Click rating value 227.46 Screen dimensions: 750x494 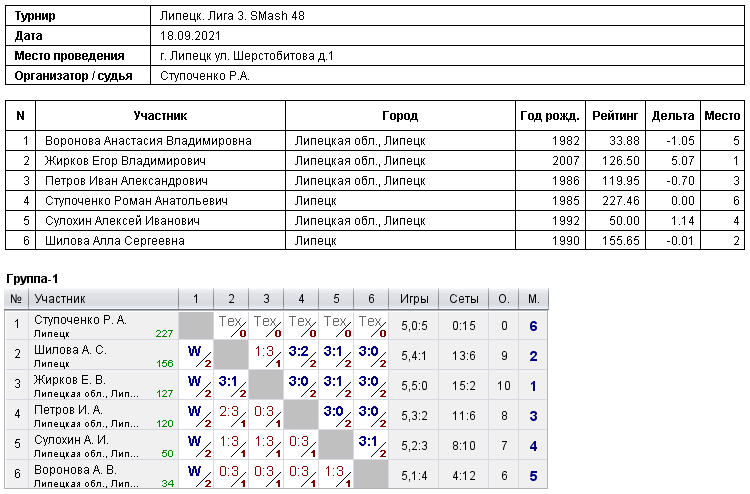620,201
